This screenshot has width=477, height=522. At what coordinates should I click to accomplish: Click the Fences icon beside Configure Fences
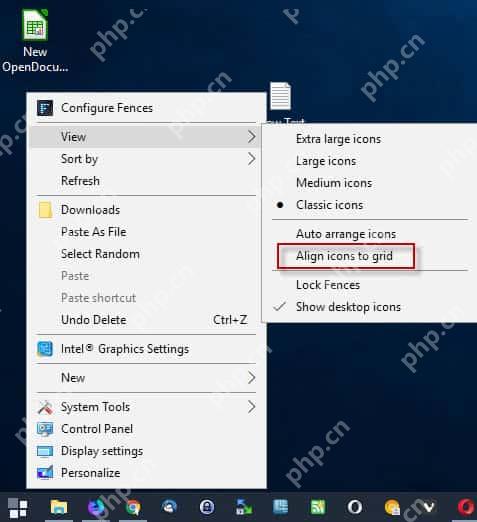(45, 108)
